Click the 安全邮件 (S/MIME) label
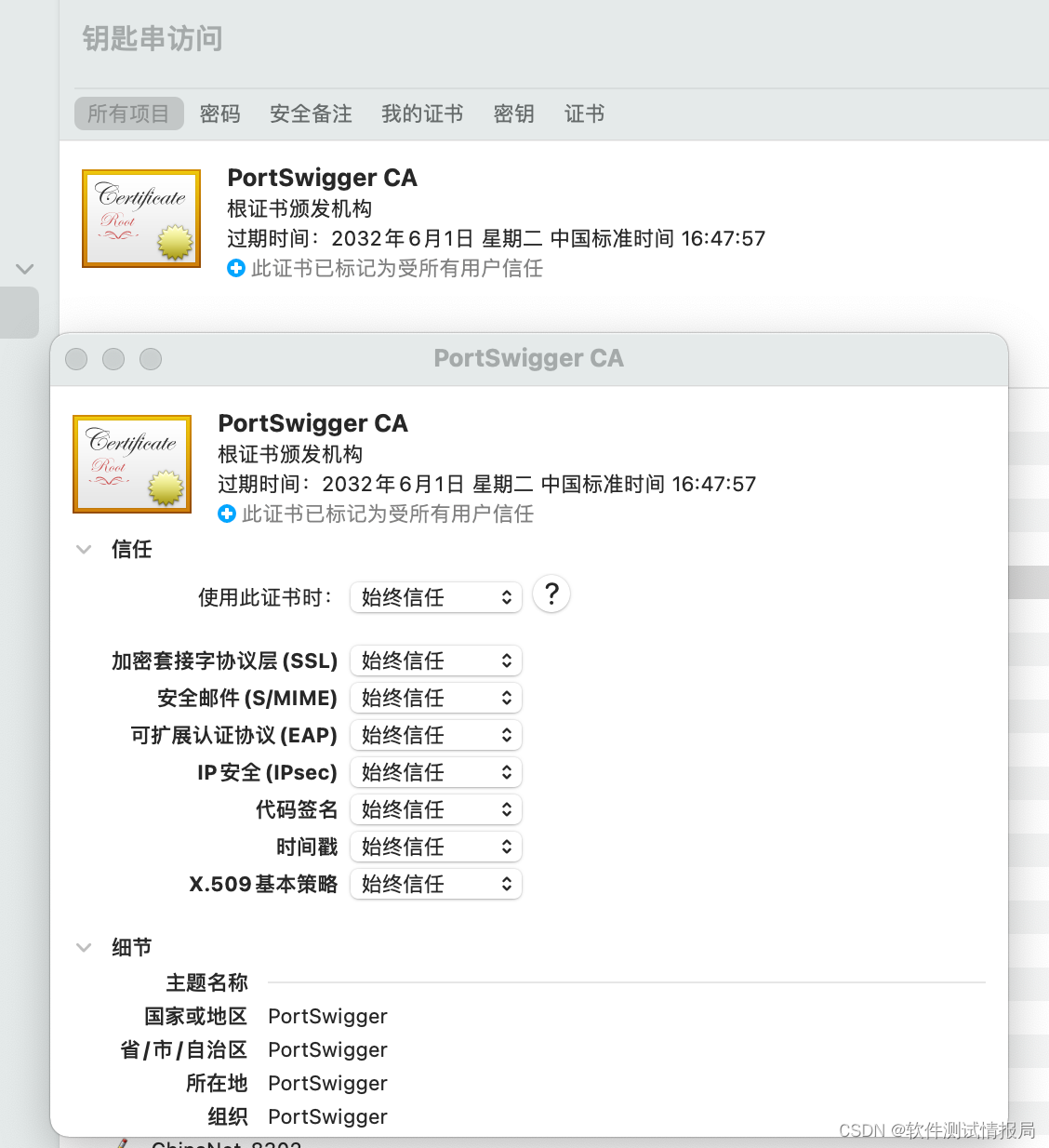The image size is (1049, 1148). [247, 698]
